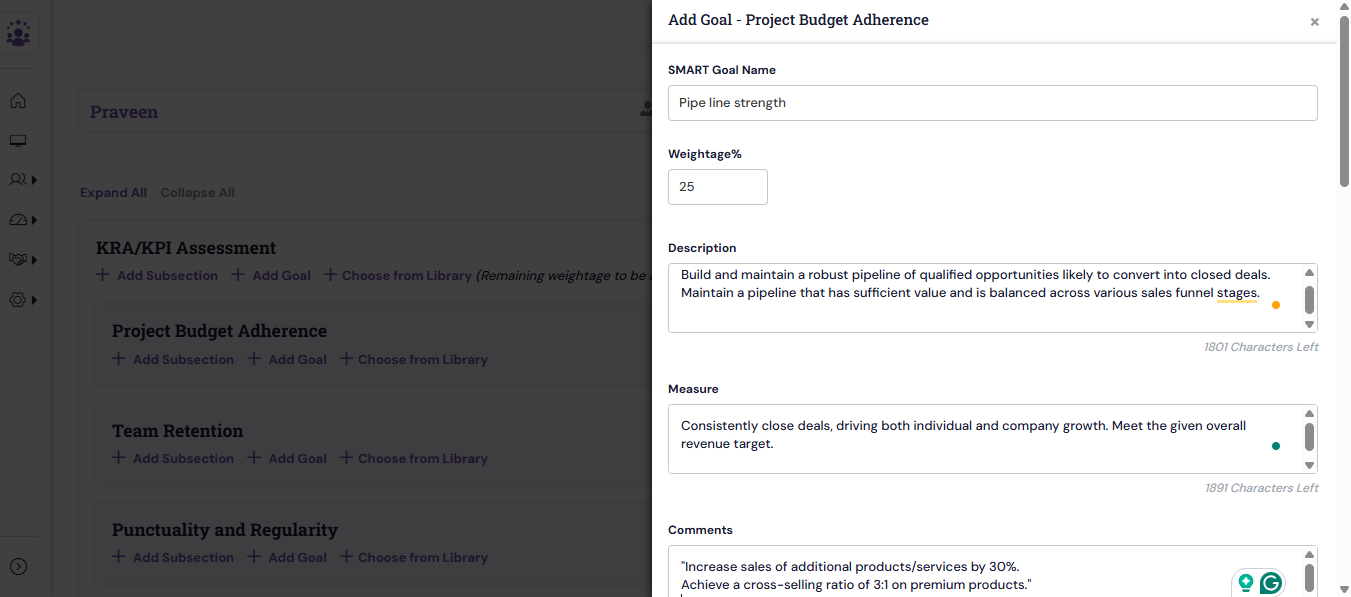Click the people icon in the sidebar

(18, 180)
